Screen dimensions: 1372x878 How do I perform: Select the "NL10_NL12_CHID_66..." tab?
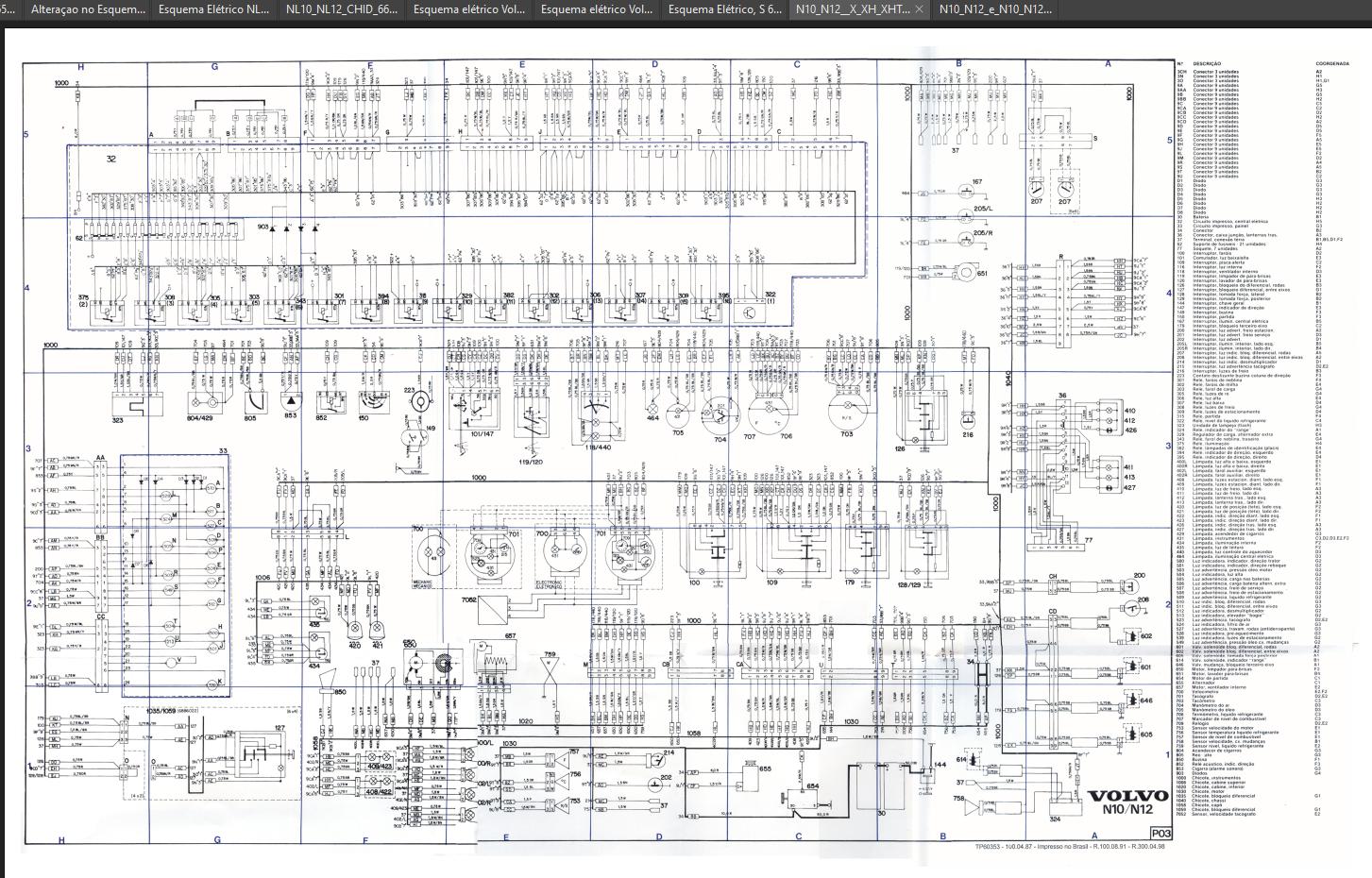coord(342,9)
